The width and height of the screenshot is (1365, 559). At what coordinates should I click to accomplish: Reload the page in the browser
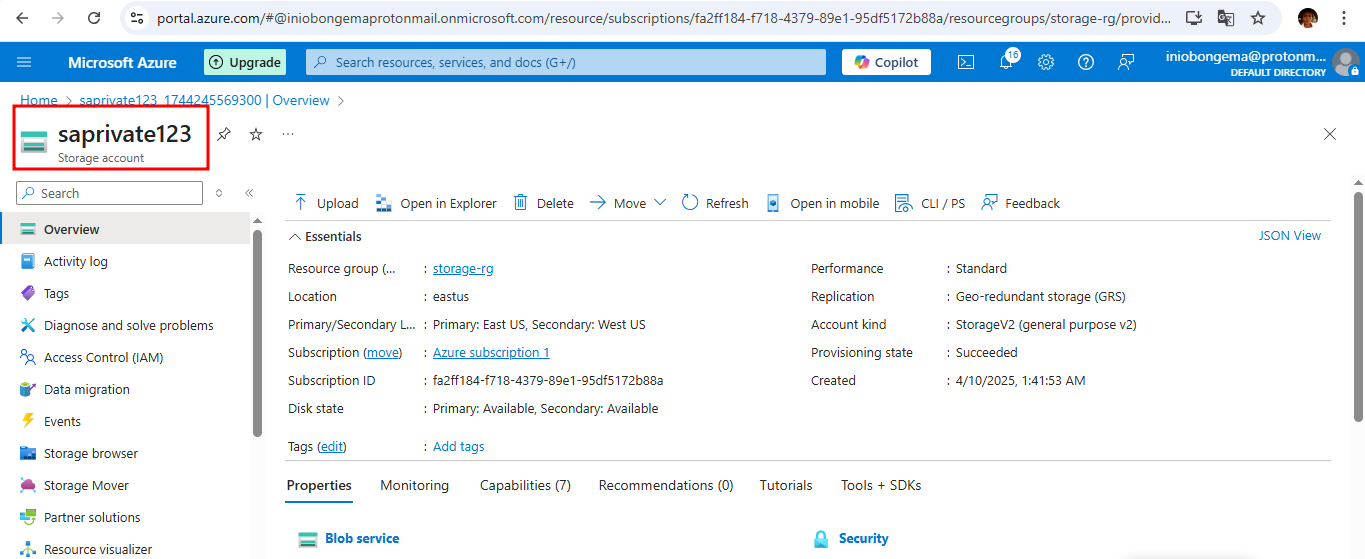click(94, 18)
